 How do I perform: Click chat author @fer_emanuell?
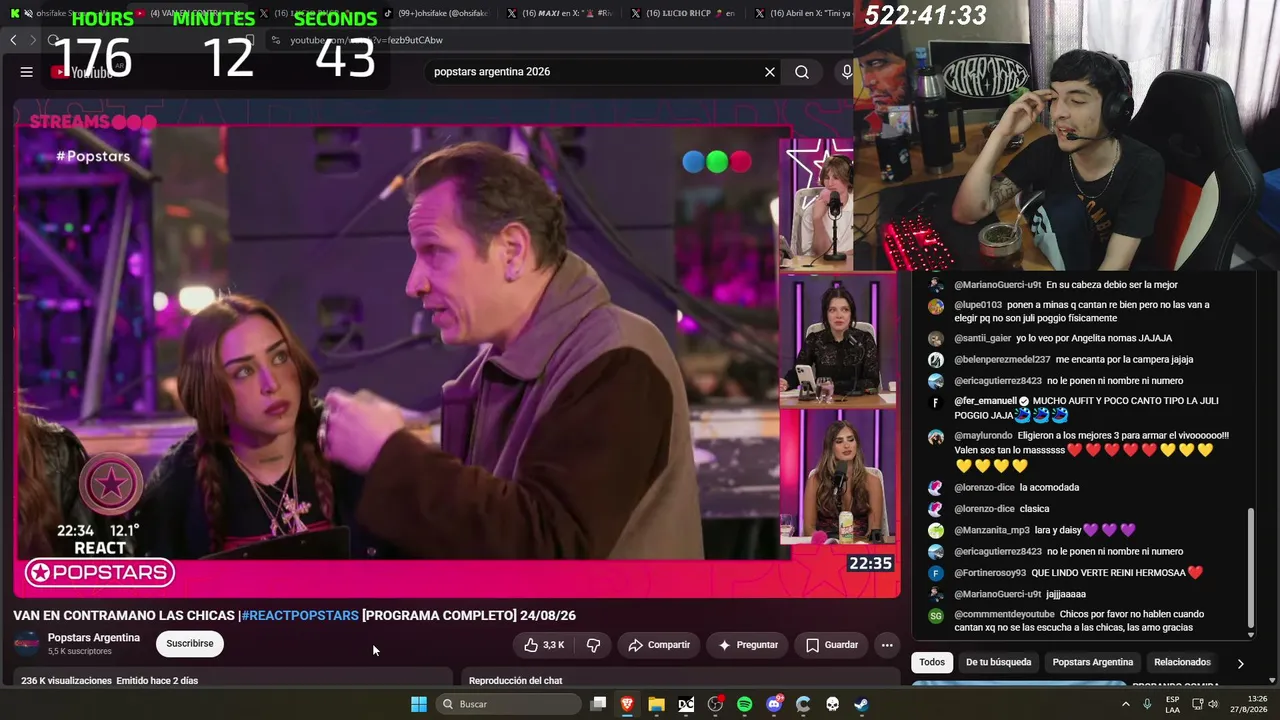tap(985, 401)
